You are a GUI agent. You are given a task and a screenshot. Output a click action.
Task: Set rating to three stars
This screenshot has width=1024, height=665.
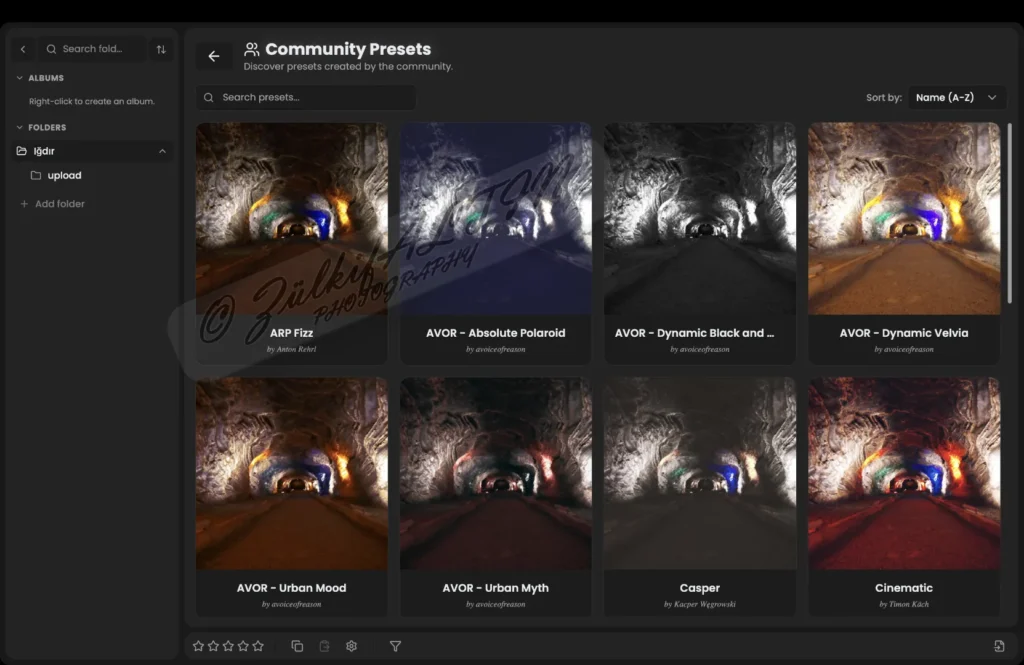[229, 646]
